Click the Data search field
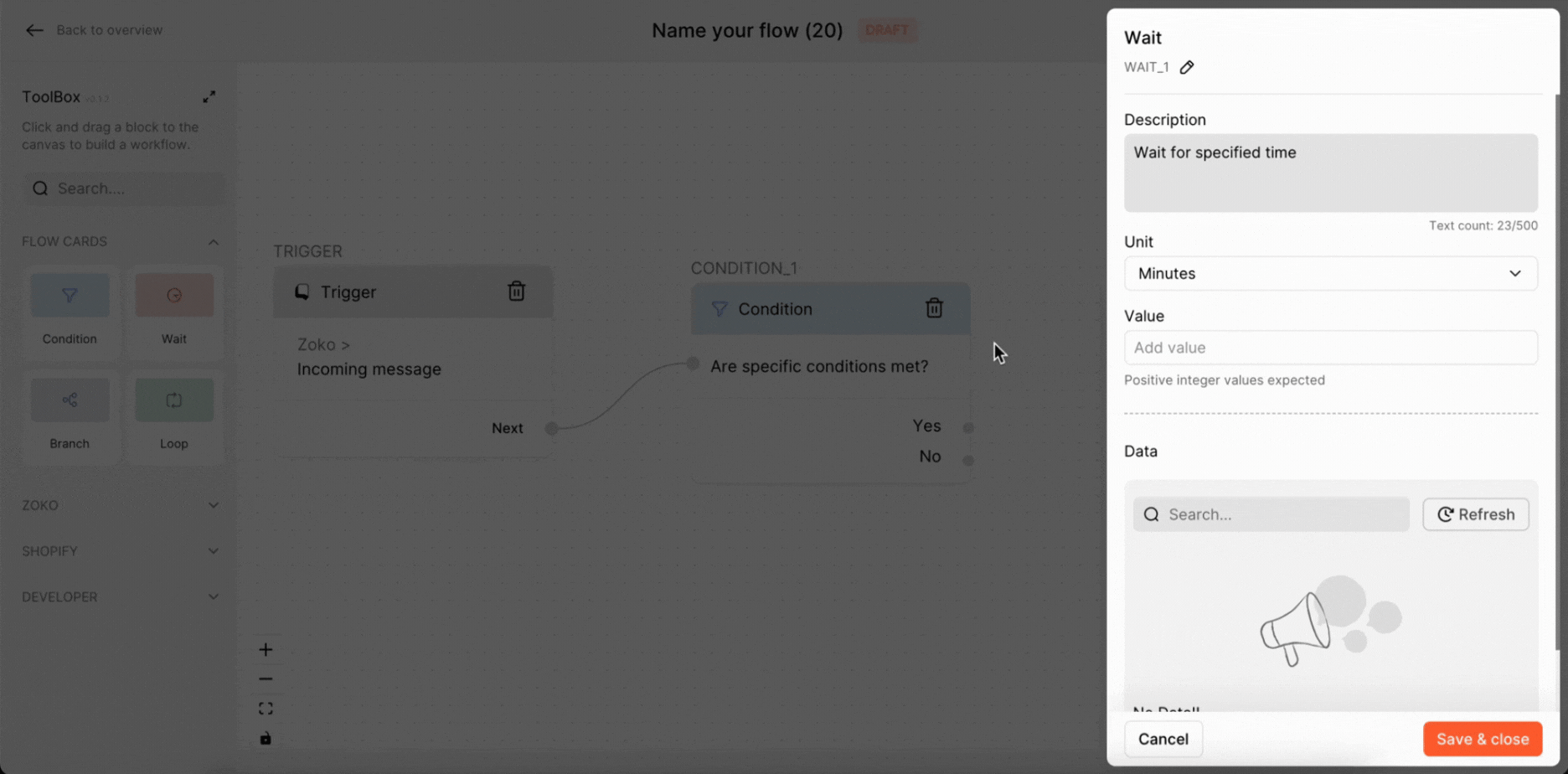 point(1271,514)
